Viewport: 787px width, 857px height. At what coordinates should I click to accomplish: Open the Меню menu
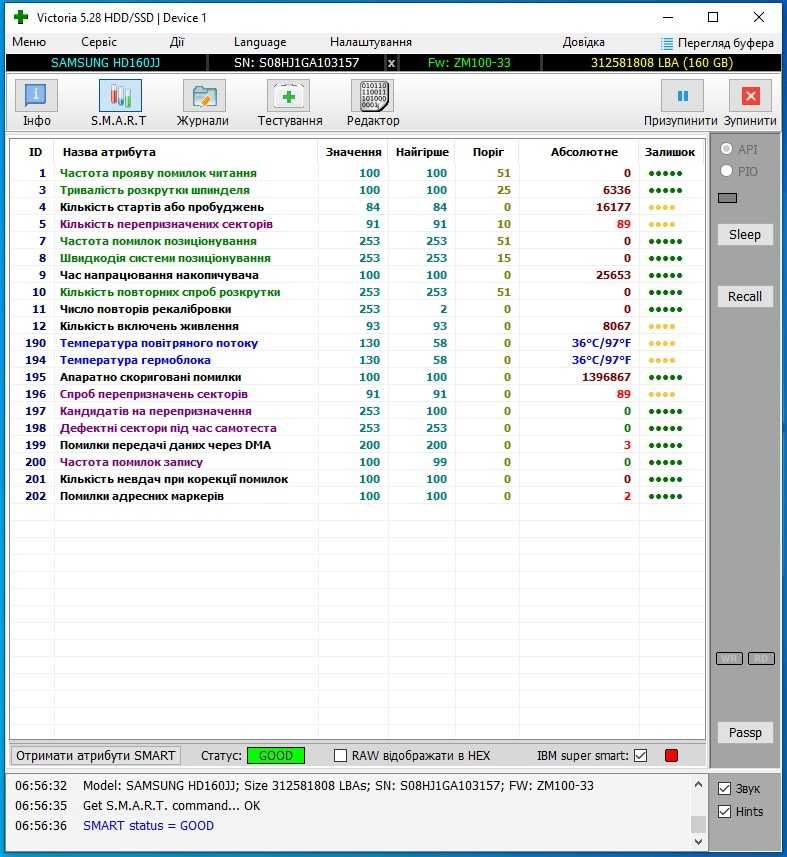[x=29, y=42]
